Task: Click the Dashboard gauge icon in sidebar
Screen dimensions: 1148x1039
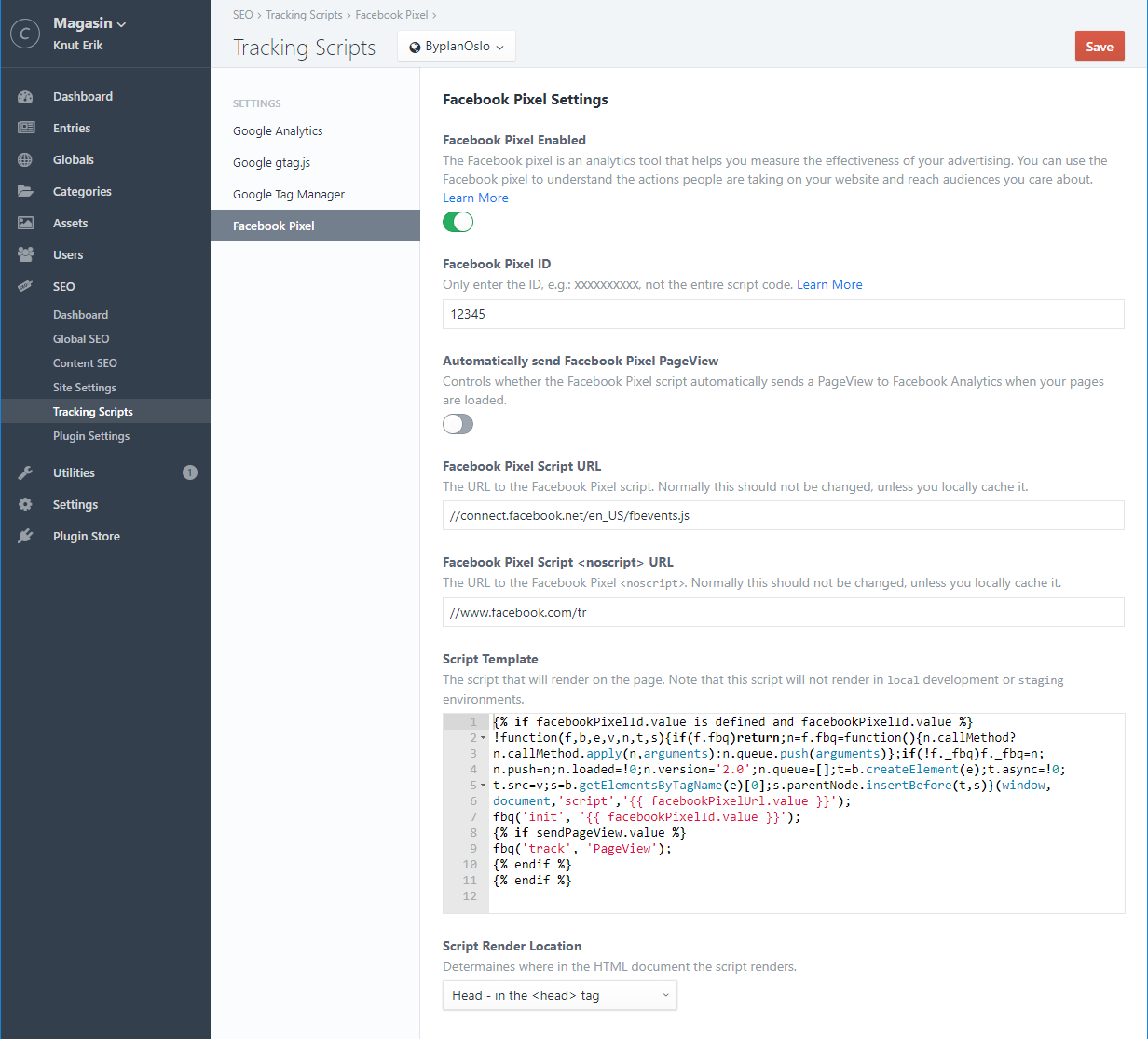Action: (x=25, y=96)
